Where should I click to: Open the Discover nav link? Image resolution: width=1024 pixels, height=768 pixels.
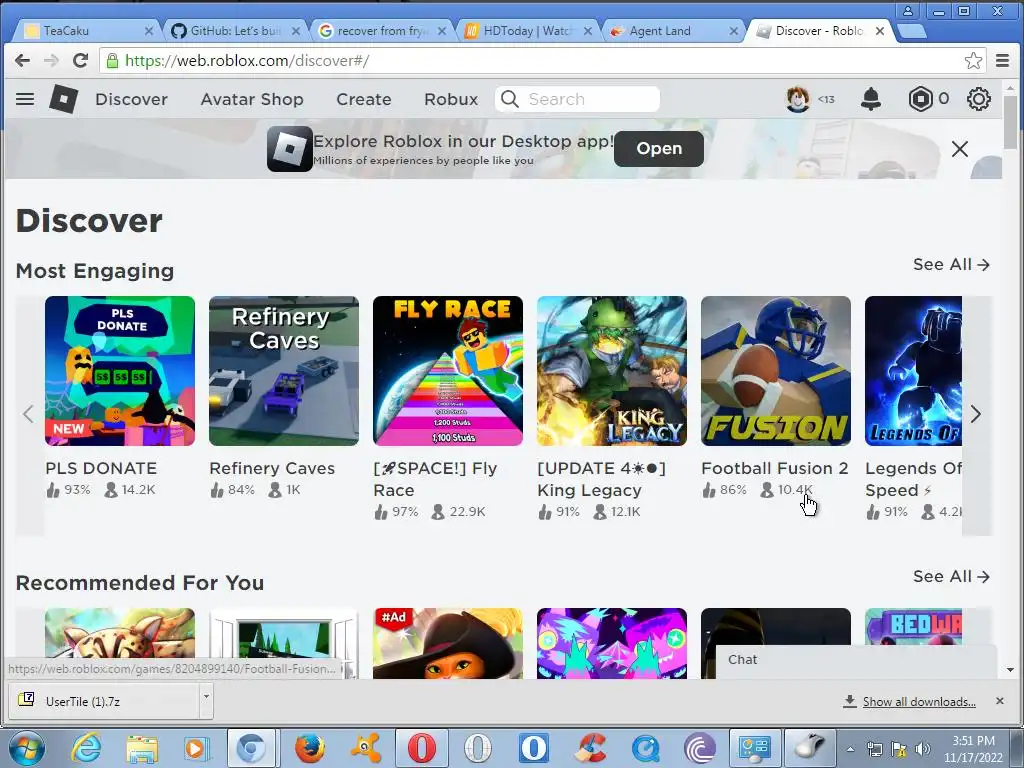(x=131, y=99)
